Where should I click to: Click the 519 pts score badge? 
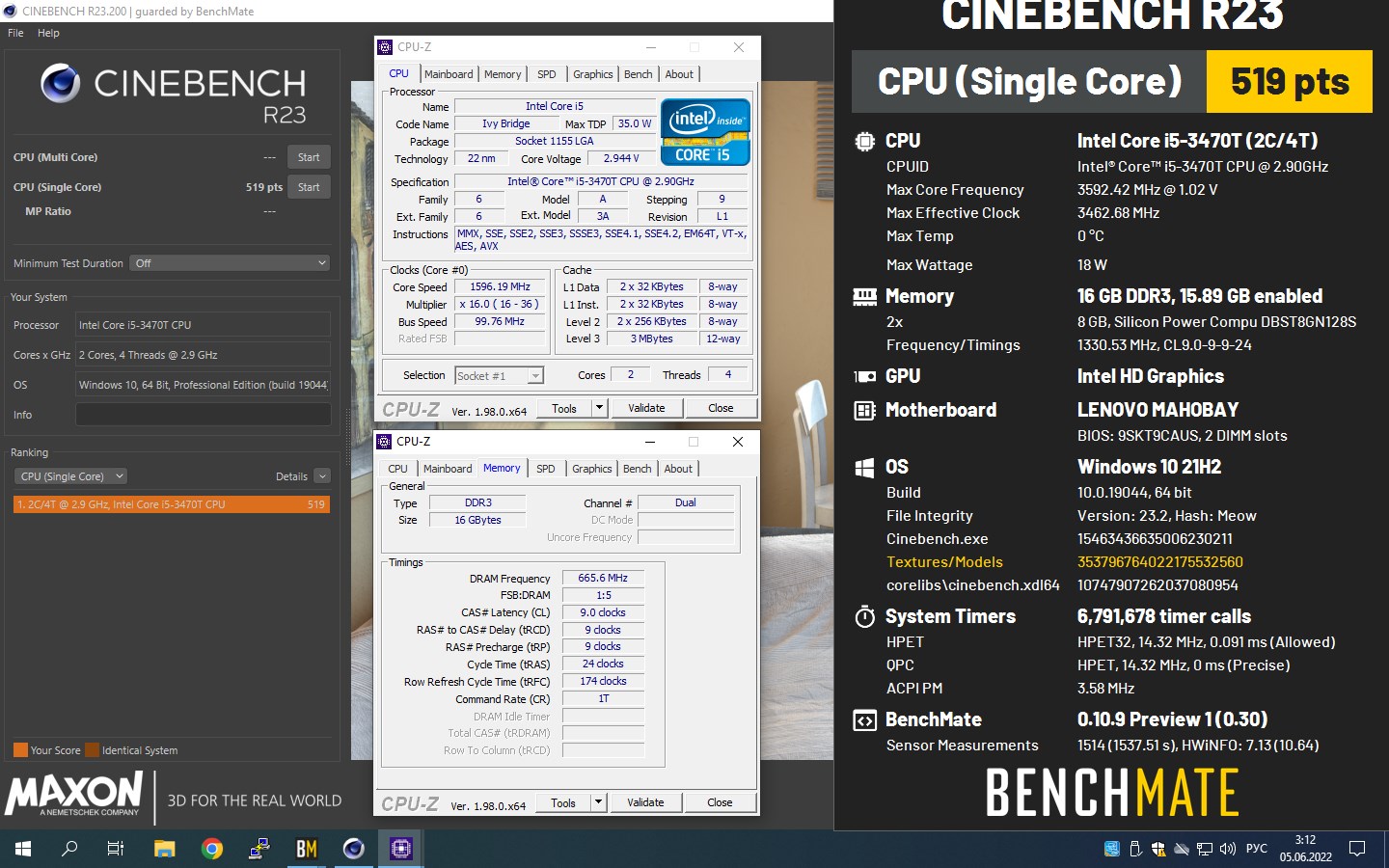click(x=1289, y=82)
